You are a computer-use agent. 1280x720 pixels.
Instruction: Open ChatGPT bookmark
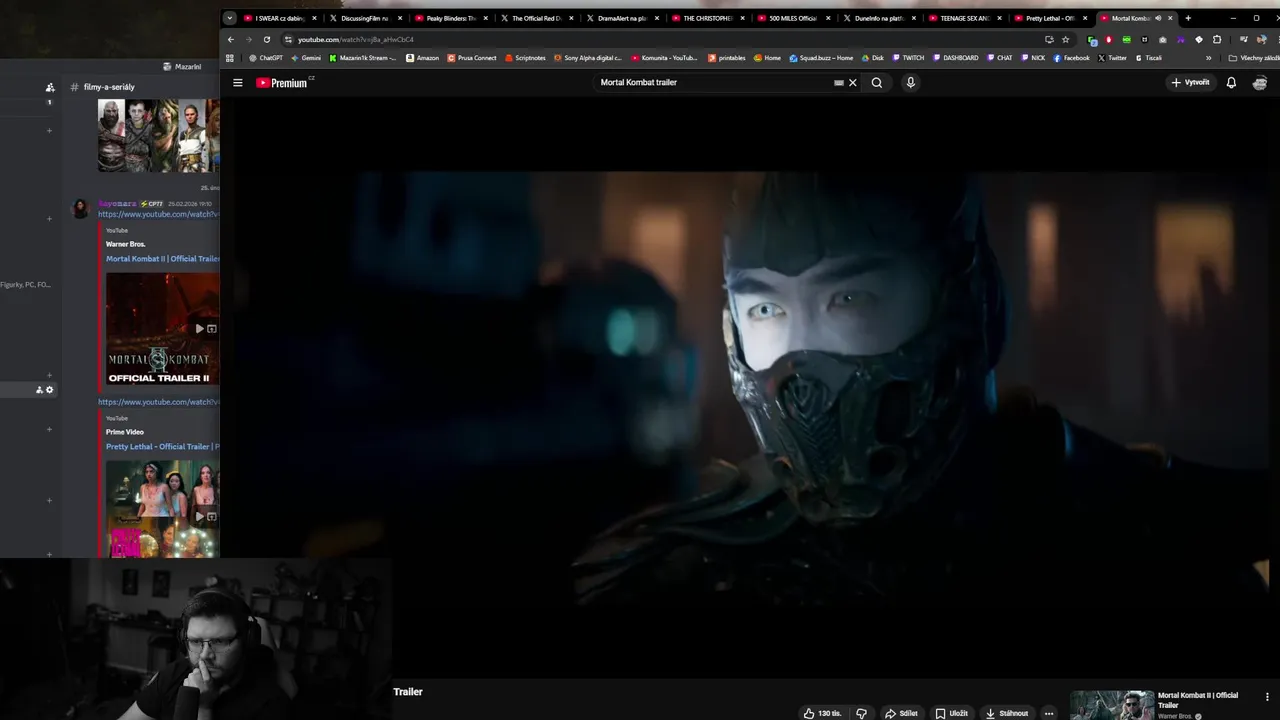266,58
